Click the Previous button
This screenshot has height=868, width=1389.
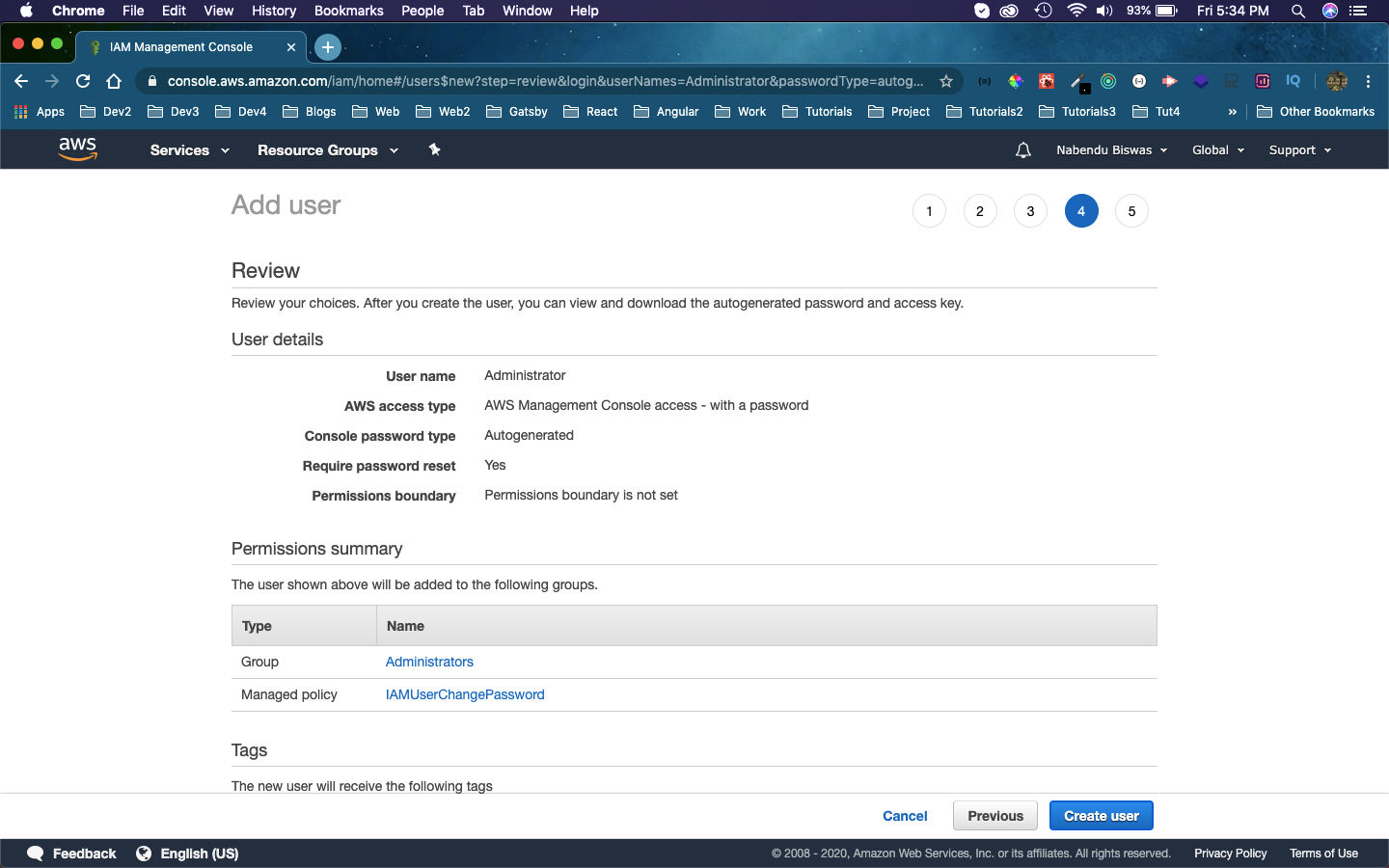click(995, 816)
